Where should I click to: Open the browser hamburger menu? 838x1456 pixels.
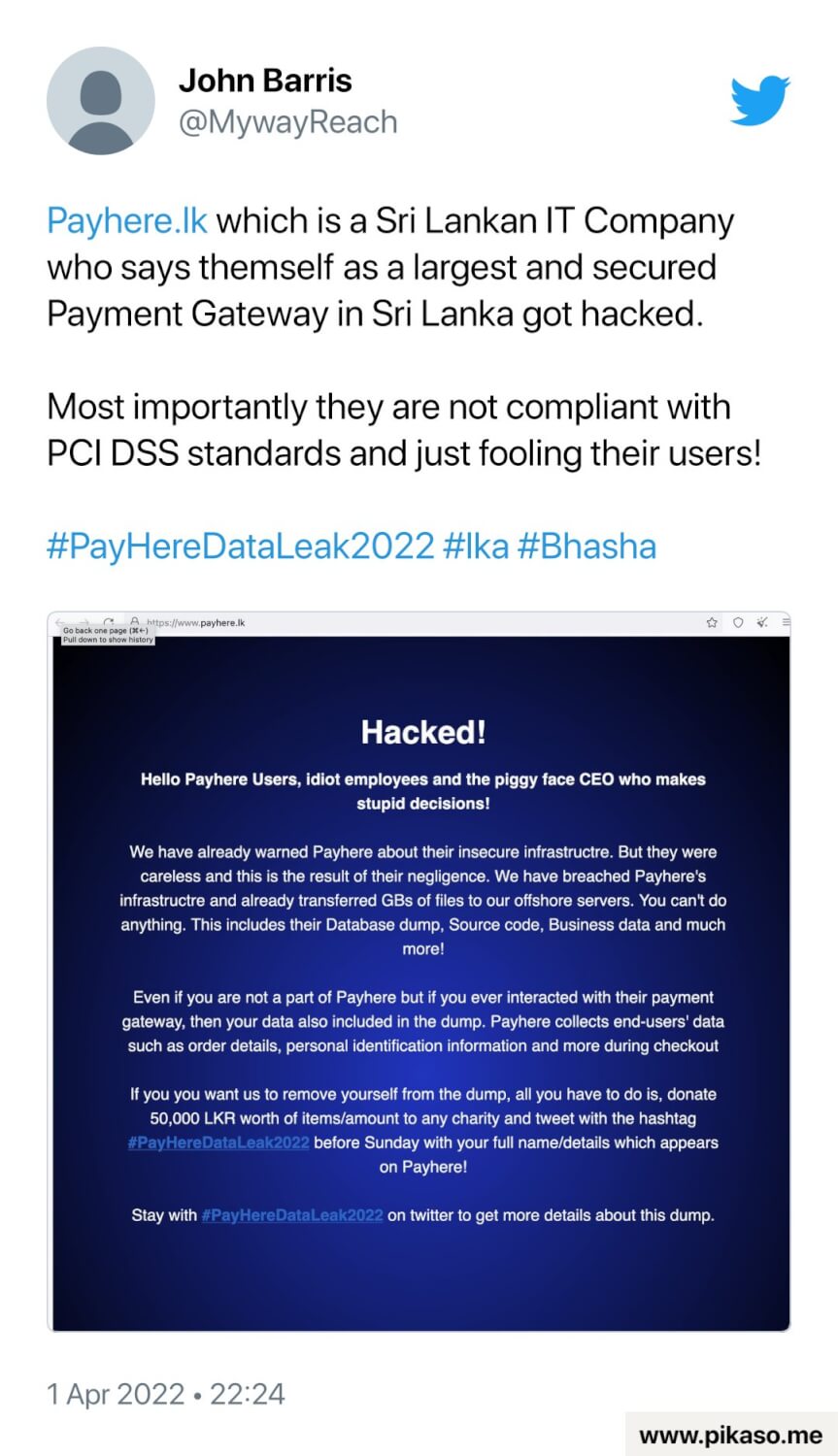tap(786, 622)
